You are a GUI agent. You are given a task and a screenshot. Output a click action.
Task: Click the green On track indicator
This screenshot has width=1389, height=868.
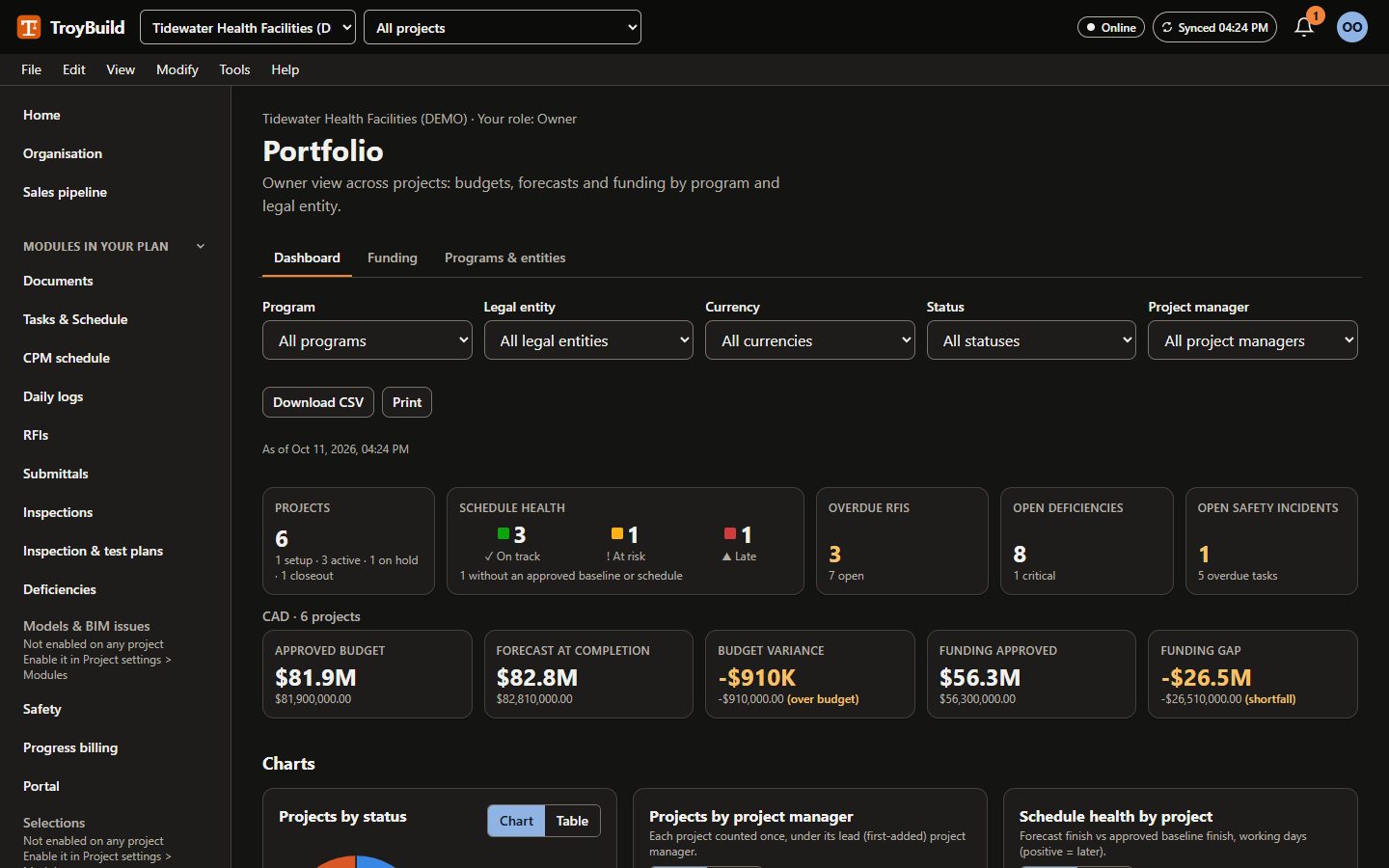(504, 534)
